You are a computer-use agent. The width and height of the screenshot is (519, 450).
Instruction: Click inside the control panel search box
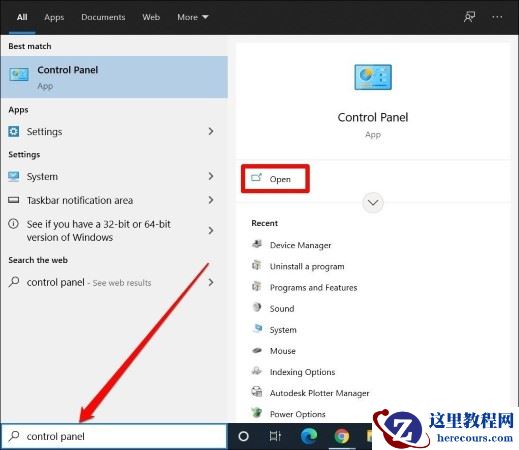[113, 436]
